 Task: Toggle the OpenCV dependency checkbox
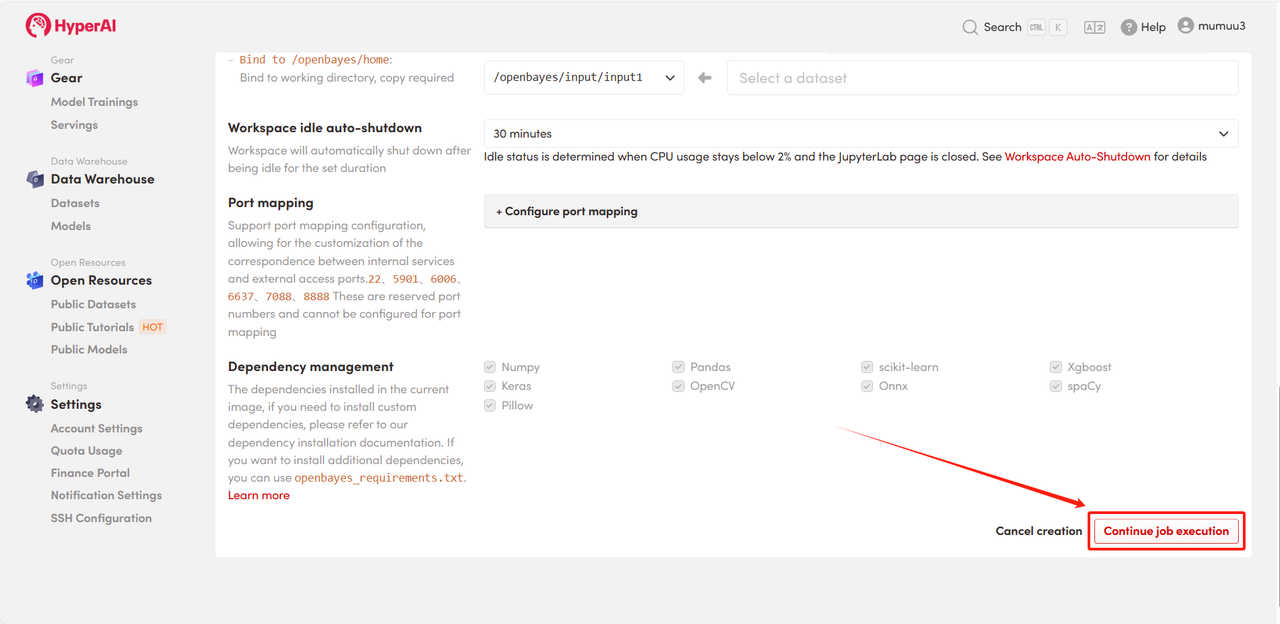(679, 386)
